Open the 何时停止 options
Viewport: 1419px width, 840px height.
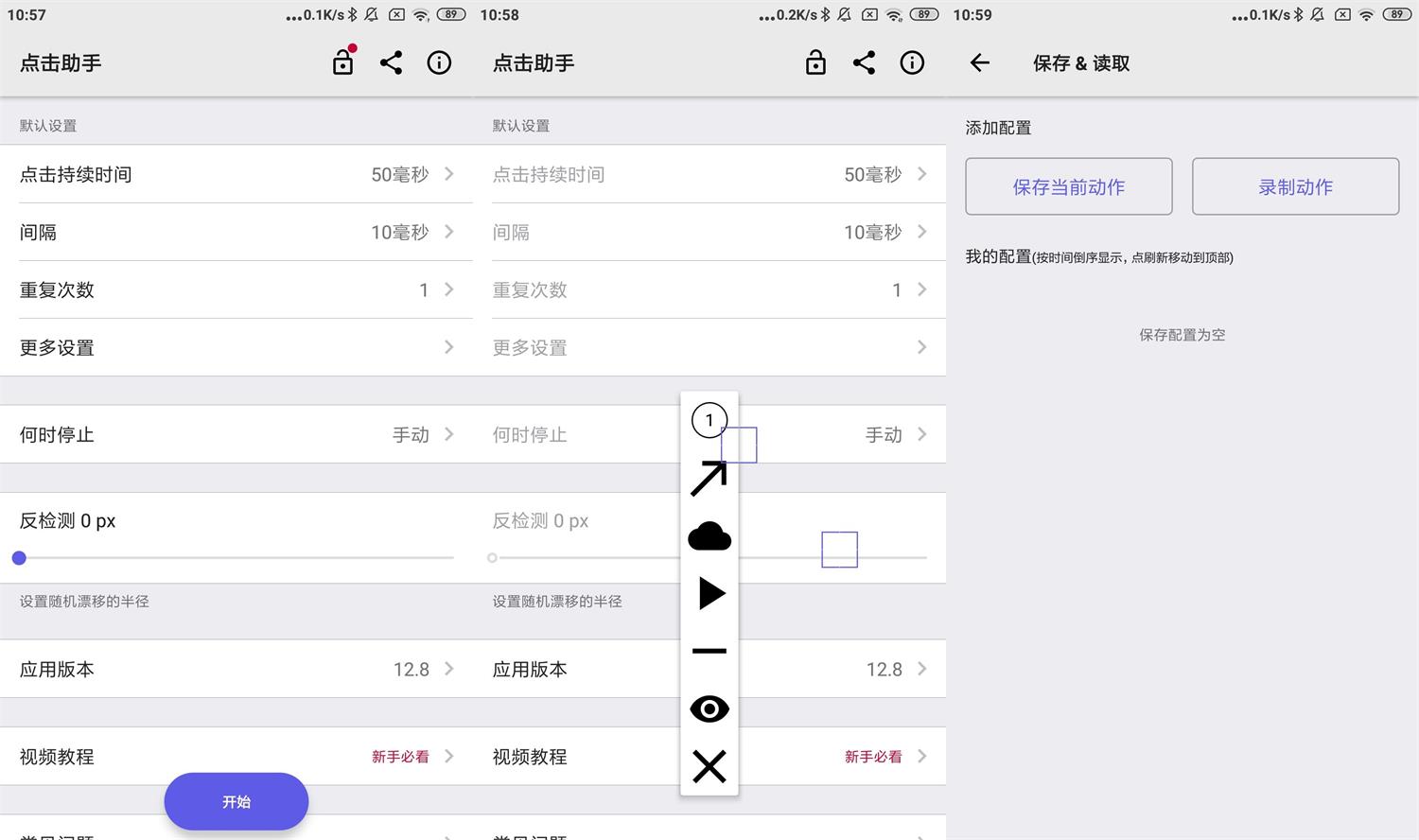pos(236,434)
